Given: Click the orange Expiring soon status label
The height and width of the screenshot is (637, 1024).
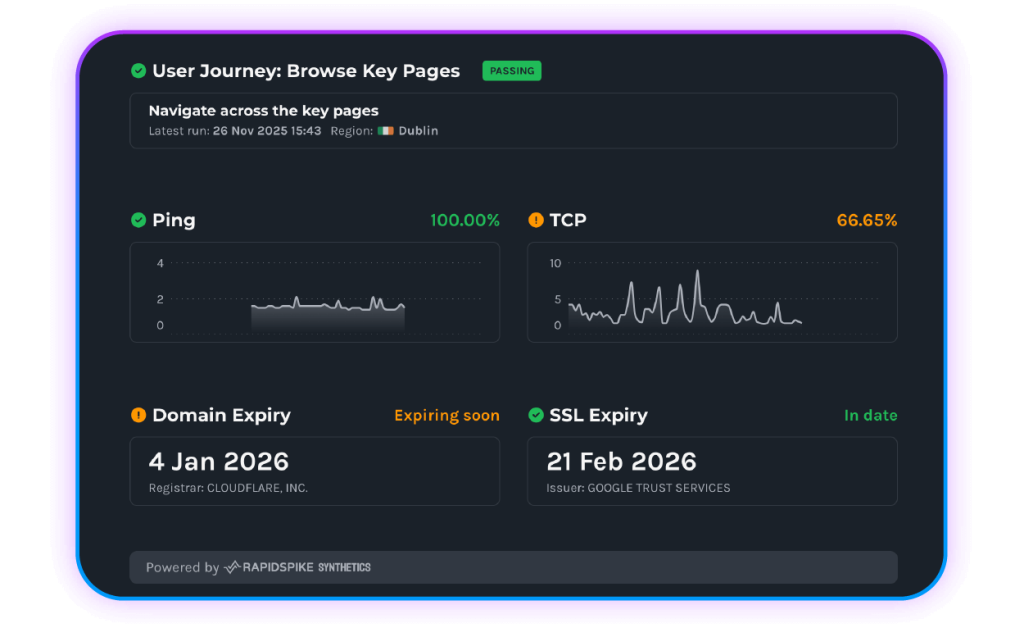Looking at the screenshot, I should click(x=446, y=415).
